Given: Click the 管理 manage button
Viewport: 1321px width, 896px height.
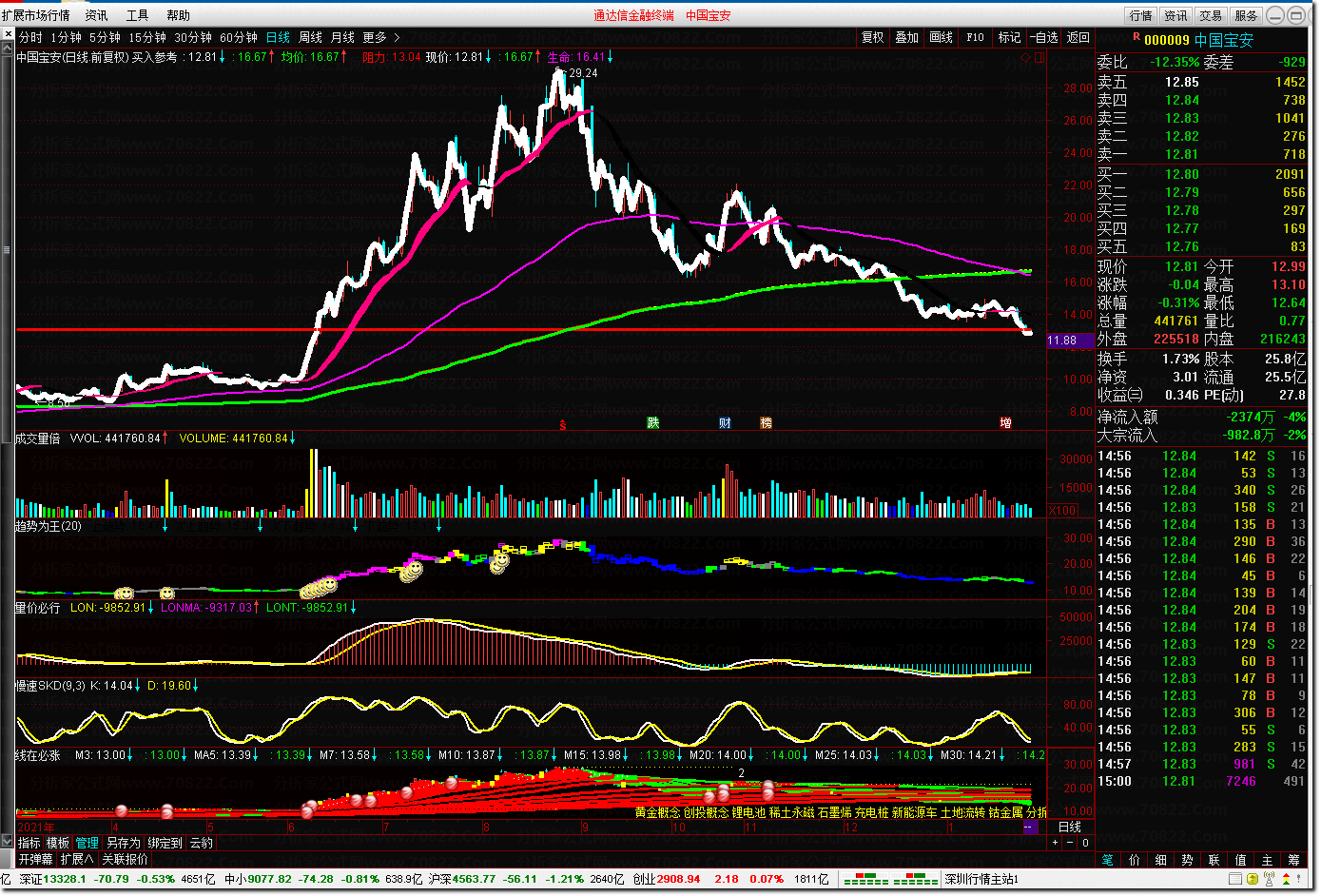Looking at the screenshot, I should (x=87, y=843).
